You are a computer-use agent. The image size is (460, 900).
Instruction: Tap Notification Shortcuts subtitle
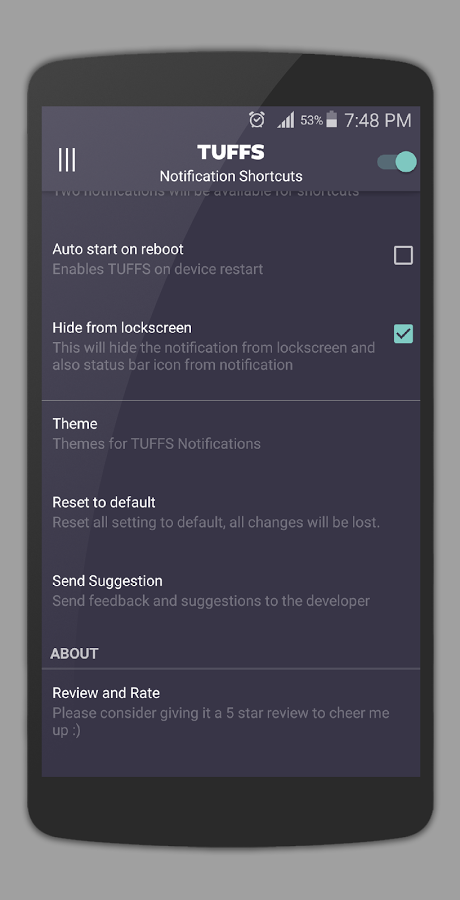[x=231, y=176]
